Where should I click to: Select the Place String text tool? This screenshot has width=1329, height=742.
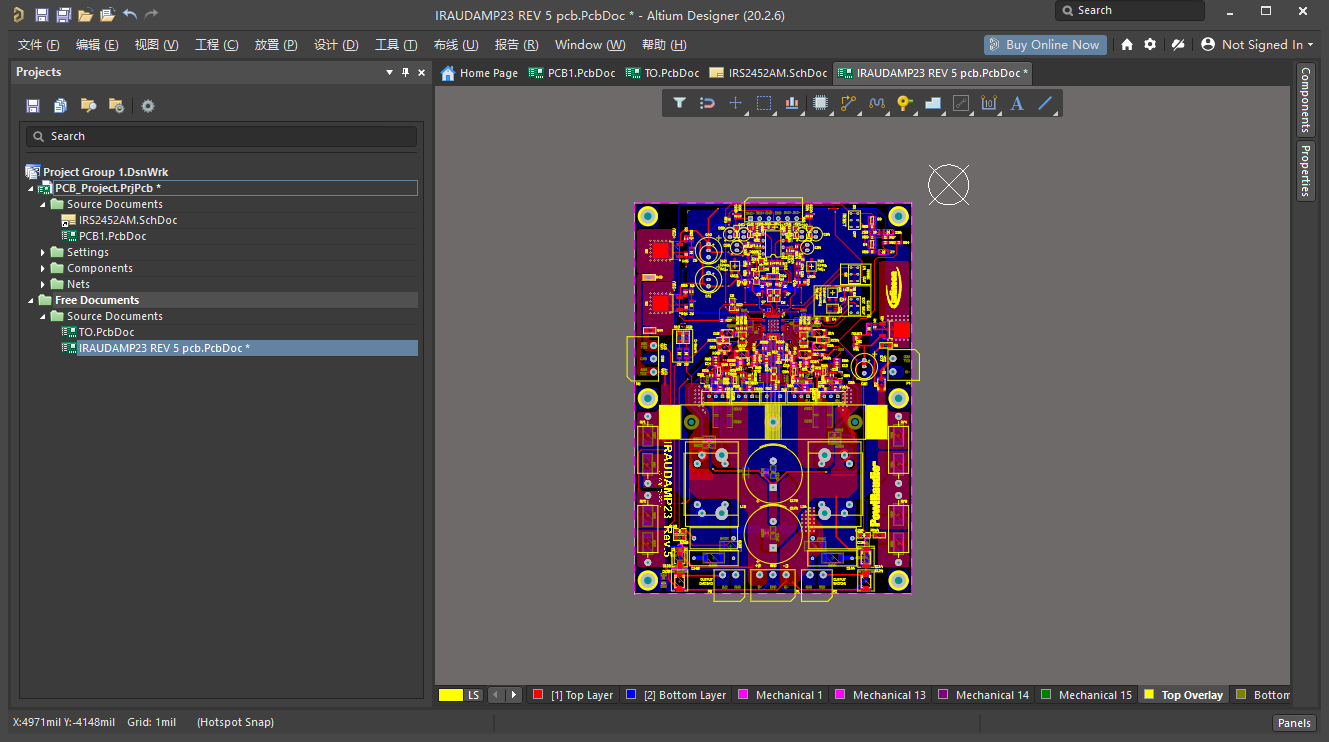tap(1017, 103)
